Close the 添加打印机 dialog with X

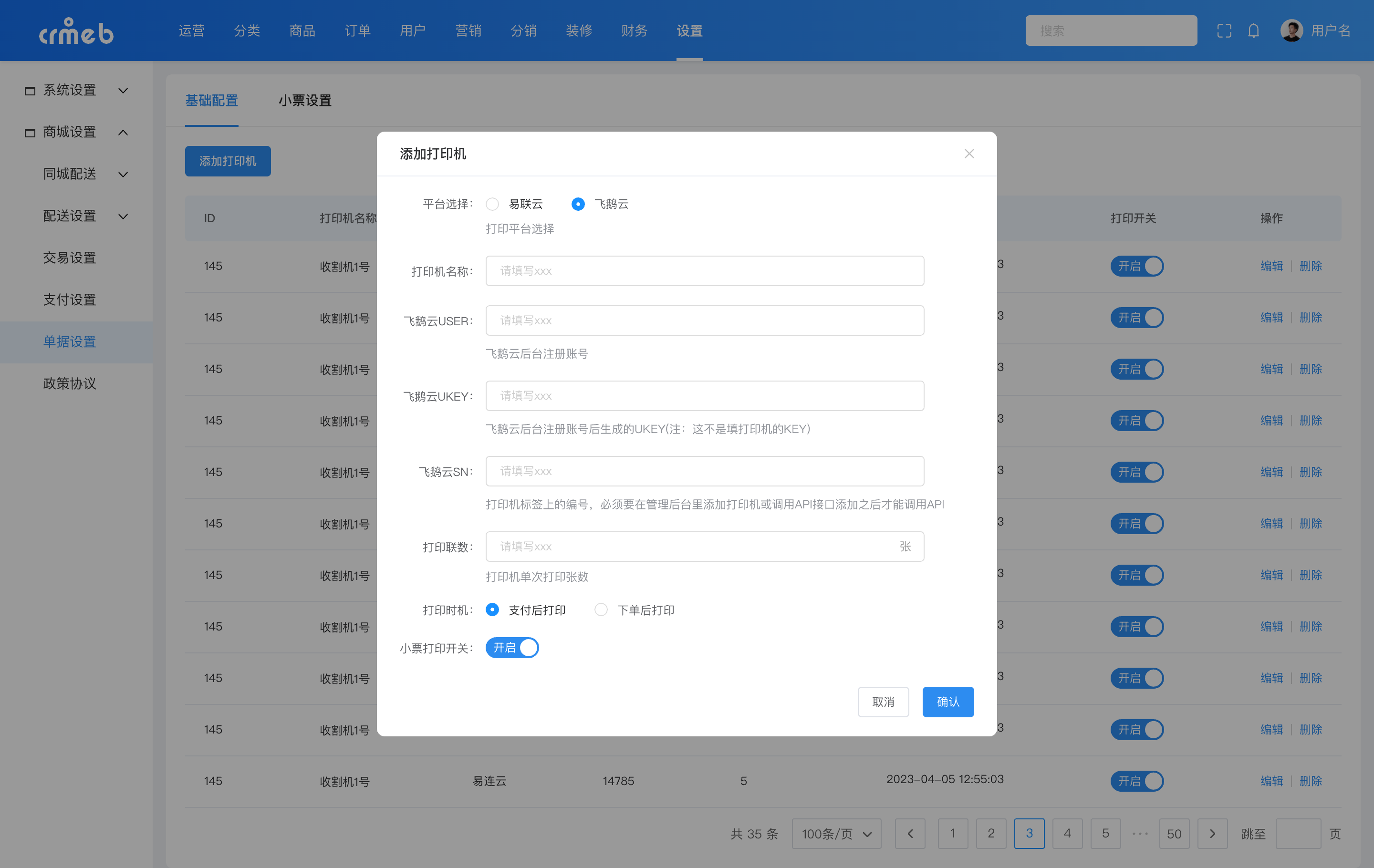(969, 154)
